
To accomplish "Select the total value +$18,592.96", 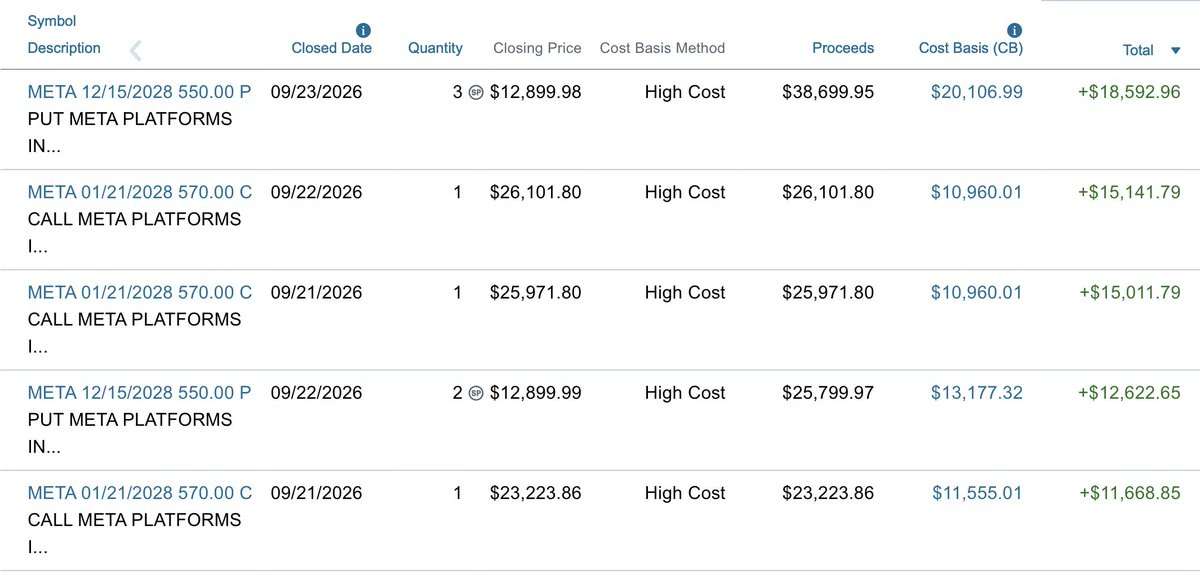I will pos(1129,92).
